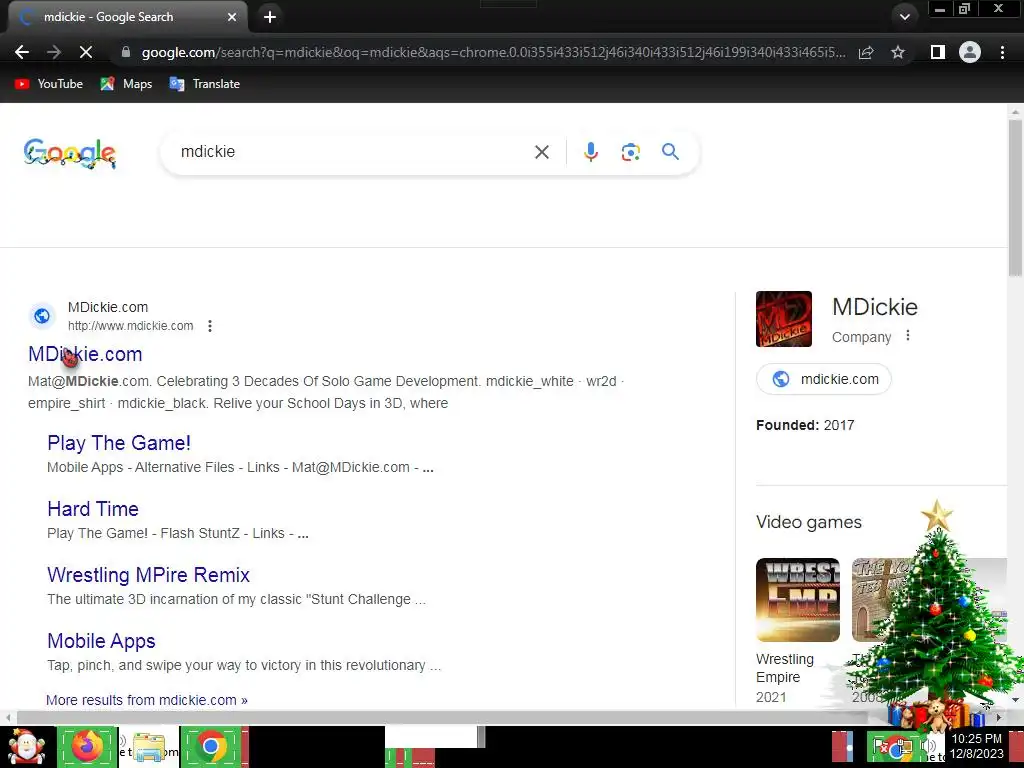Click the Wrestling Empire game title

pos(784,668)
